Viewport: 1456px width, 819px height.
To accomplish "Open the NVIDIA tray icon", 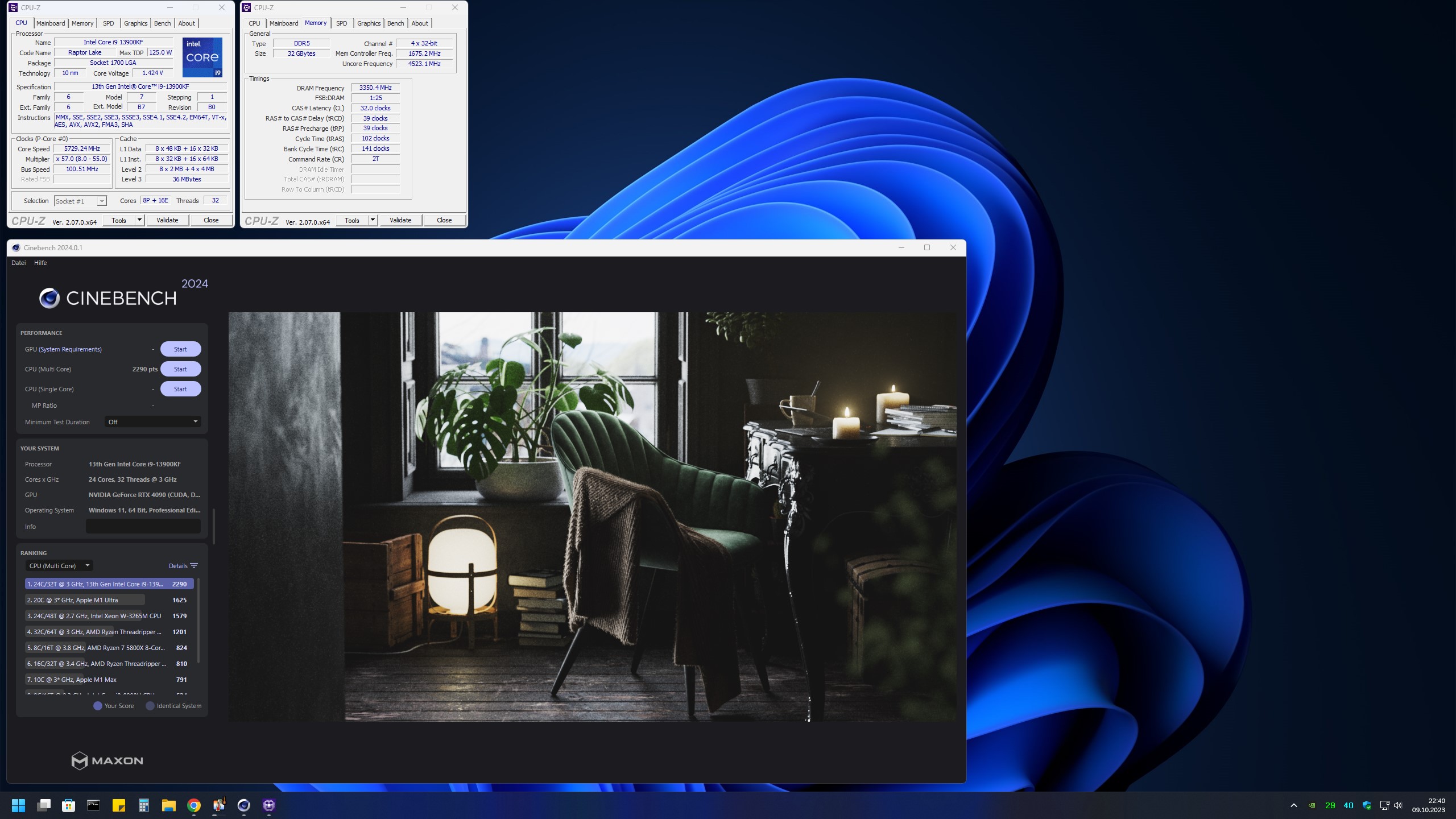I will tap(1312, 805).
